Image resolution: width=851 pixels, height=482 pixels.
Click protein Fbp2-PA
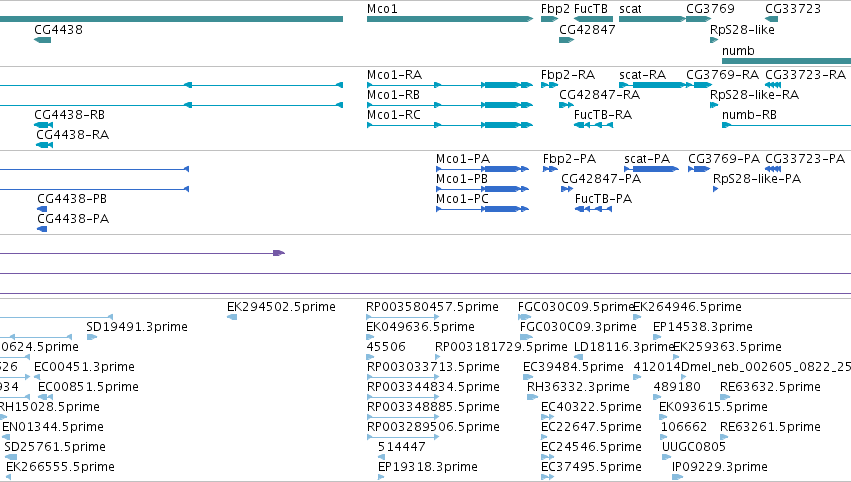tap(569, 159)
